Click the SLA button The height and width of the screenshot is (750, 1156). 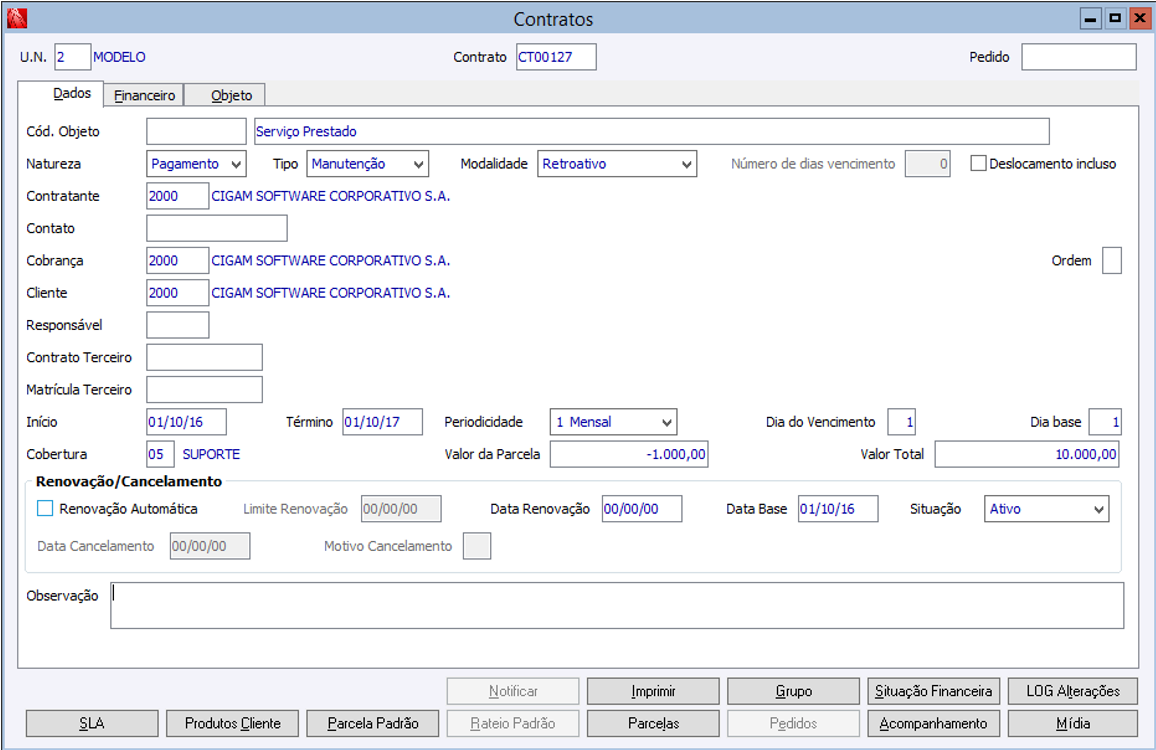(92, 723)
